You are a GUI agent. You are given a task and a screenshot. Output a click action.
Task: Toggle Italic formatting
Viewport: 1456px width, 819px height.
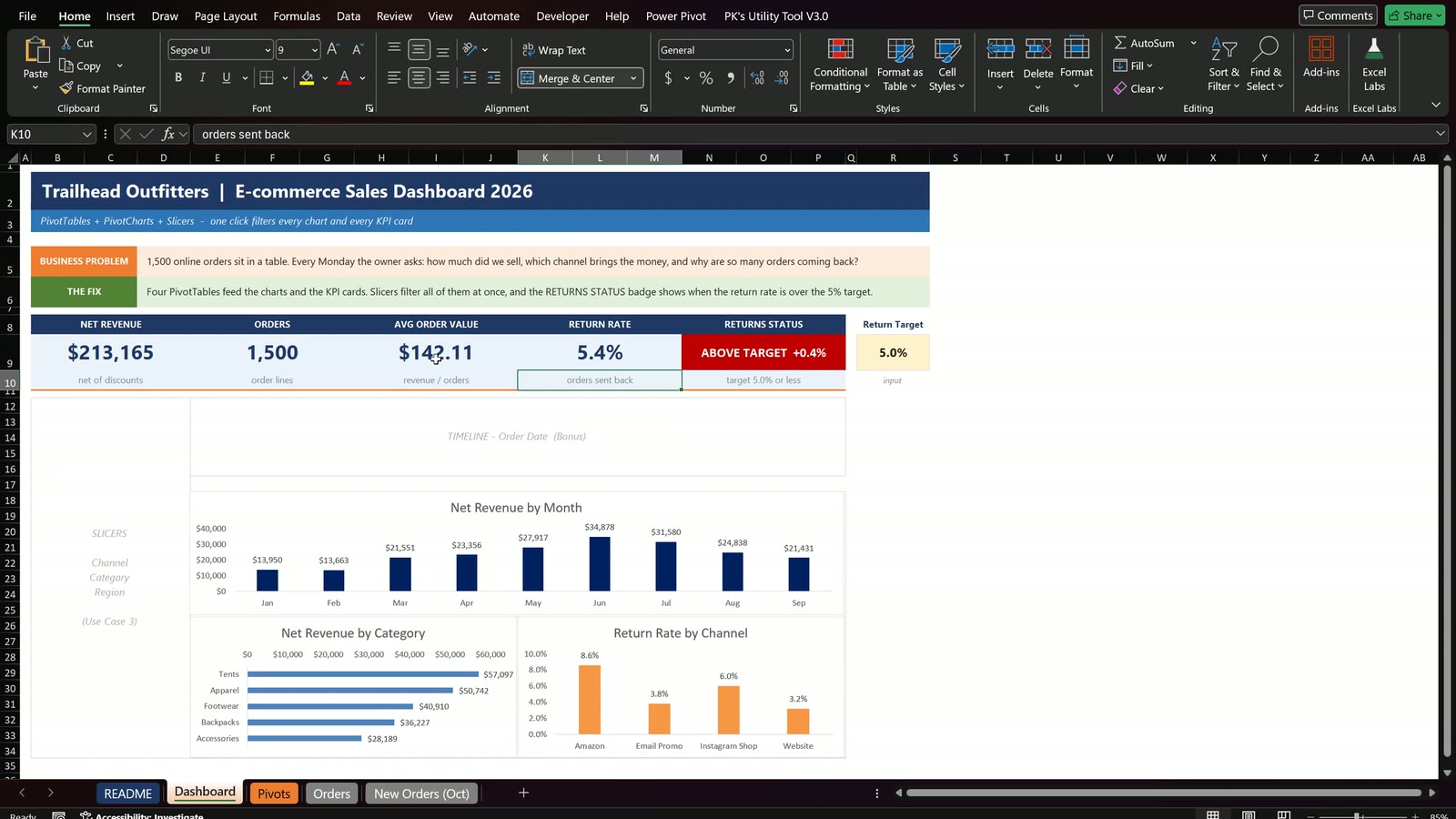[202, 78]
